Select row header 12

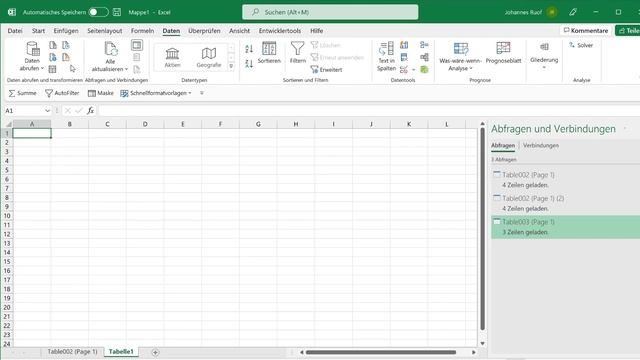[x=7, y=234]
